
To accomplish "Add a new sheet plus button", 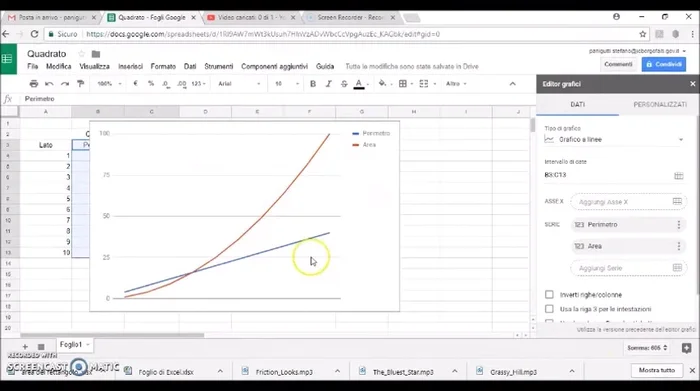I will pyautogui.click(x=25, y=346).
